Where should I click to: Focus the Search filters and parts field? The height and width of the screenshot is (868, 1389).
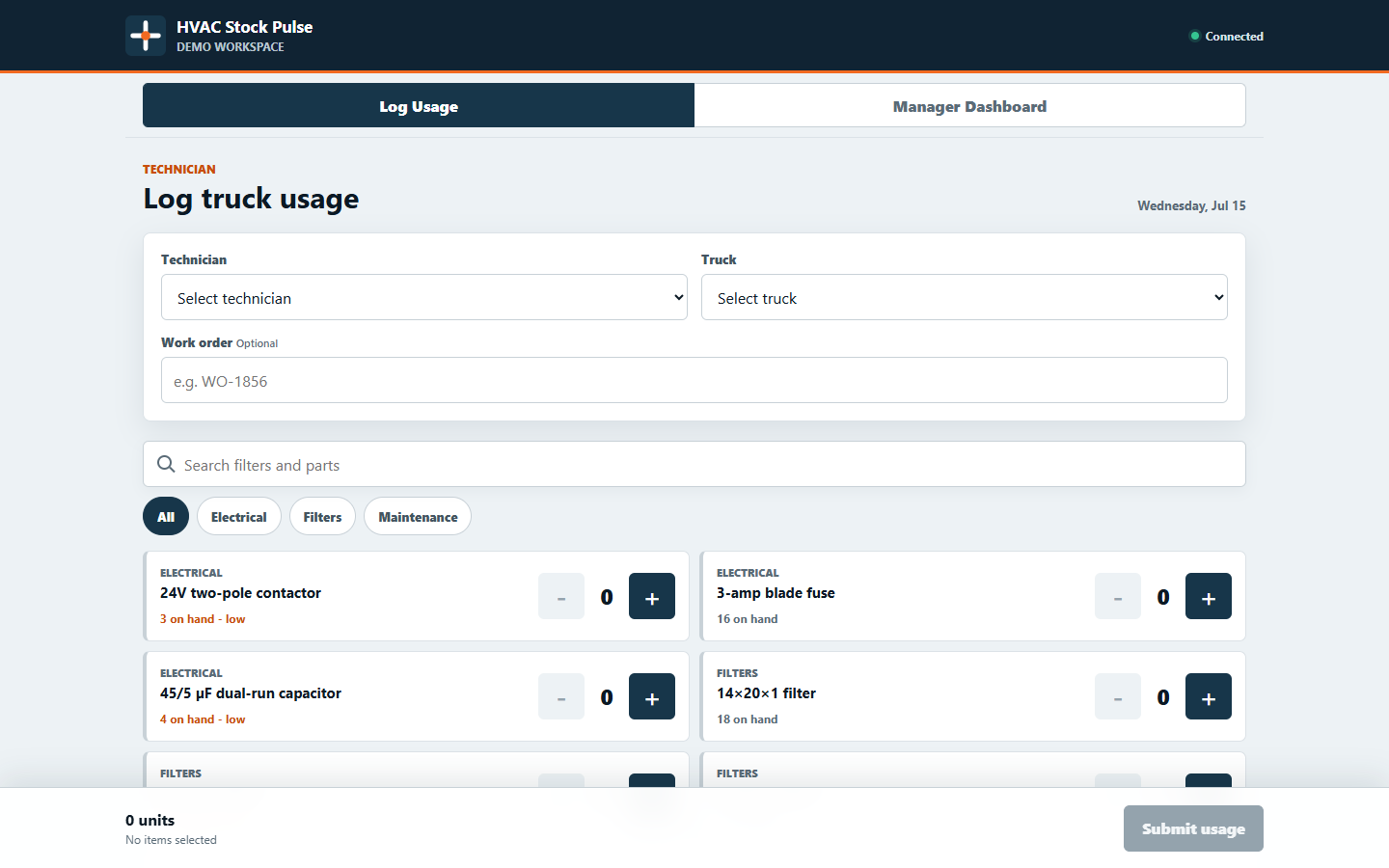pos(694,464)
